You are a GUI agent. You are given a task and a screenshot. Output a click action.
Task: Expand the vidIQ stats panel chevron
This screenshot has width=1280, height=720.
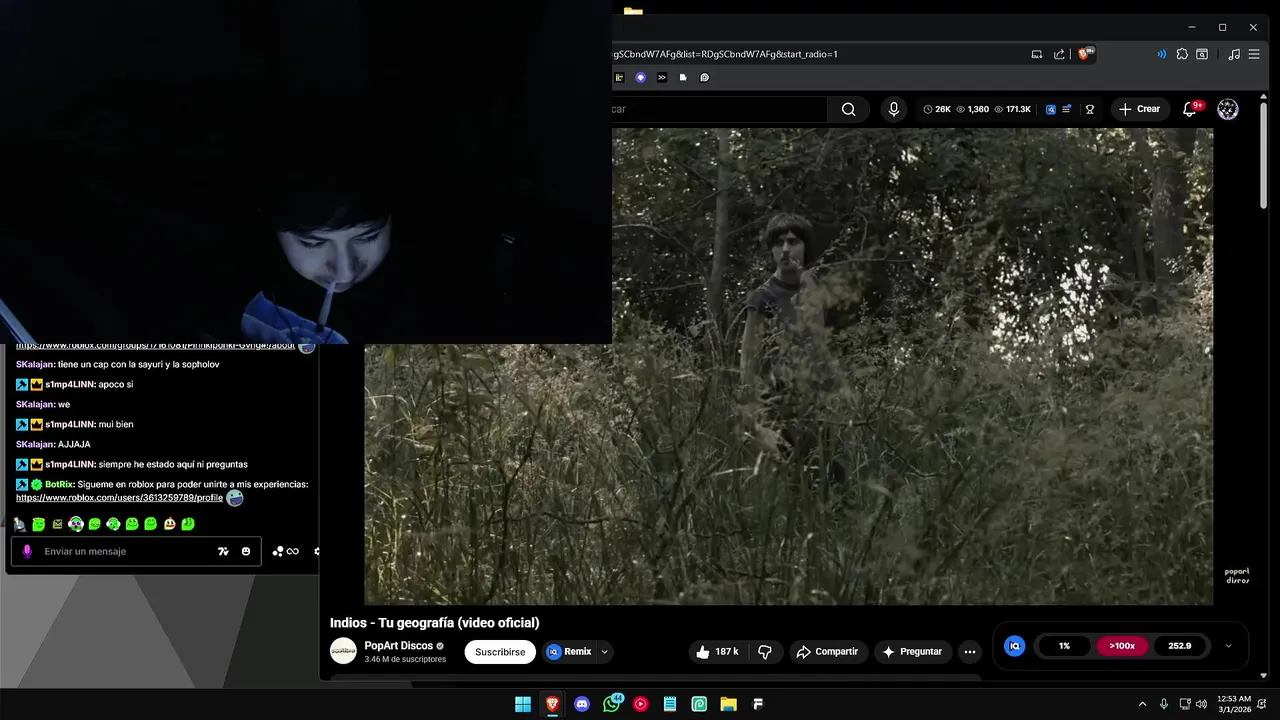click(x=1228, y=646)
